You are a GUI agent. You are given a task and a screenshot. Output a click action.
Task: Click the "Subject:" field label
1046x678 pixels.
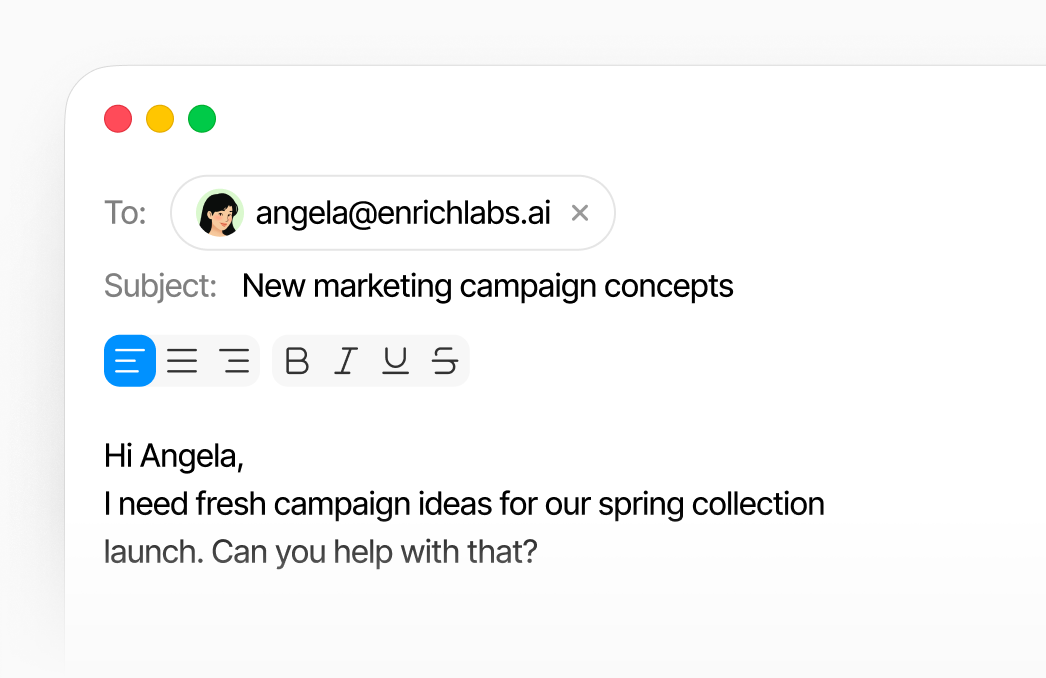click(x=160, y=286)
